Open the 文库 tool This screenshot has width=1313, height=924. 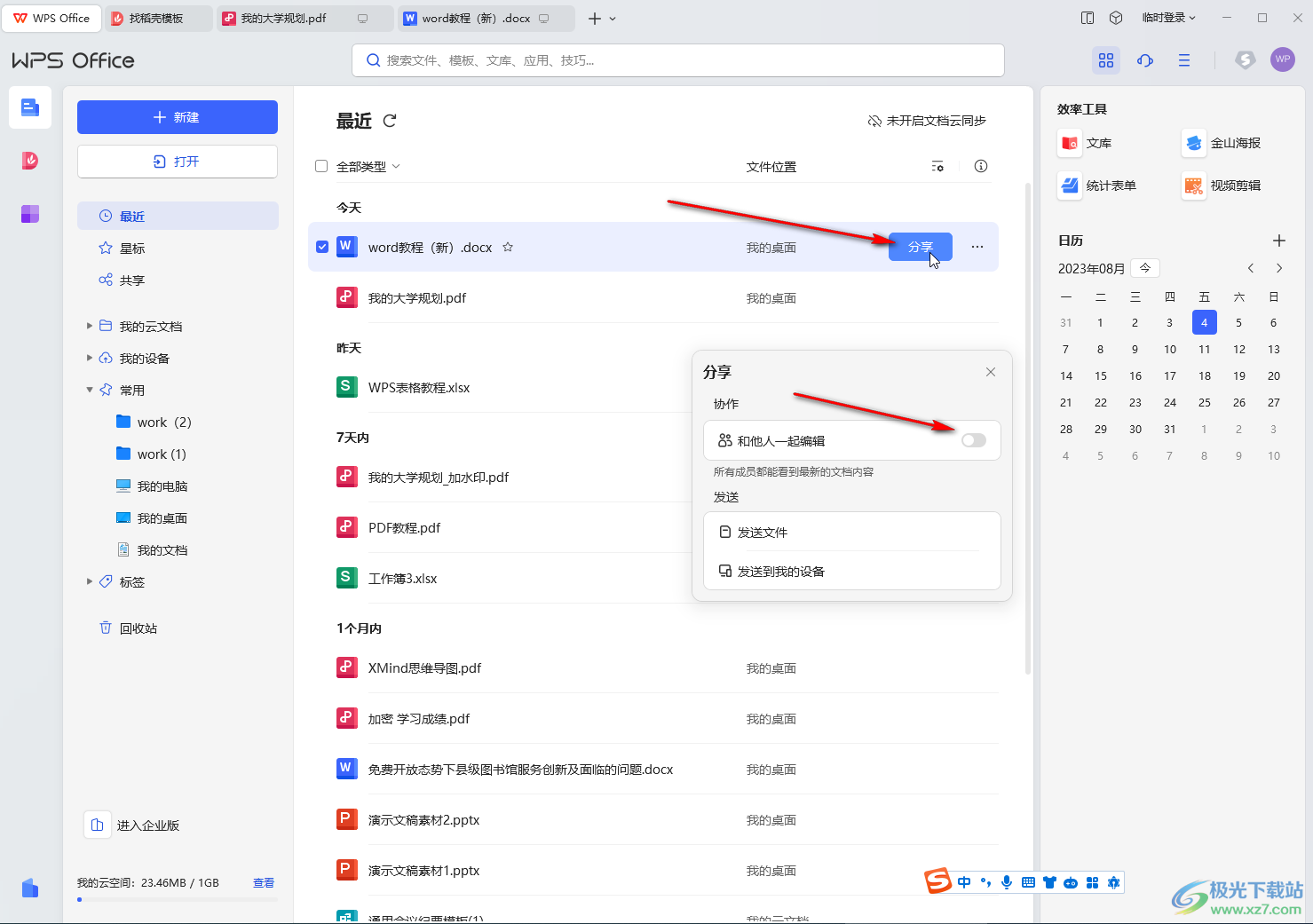[x=1085, y=143]
